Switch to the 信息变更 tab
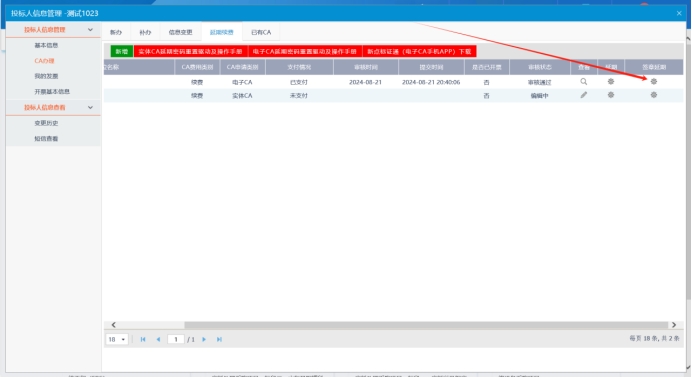The width and height of the screenshot is (692, 378). click(180, 32)
